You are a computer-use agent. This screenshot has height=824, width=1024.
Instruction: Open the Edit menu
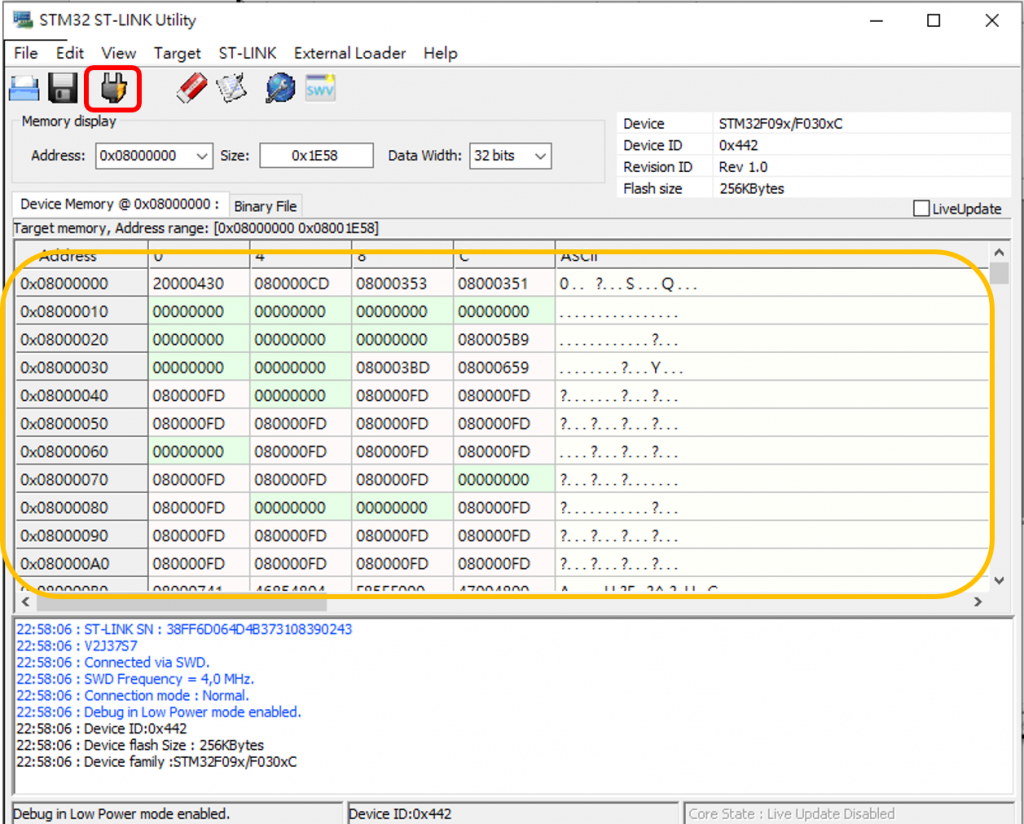pyautogui.click(x=70, y=53)
